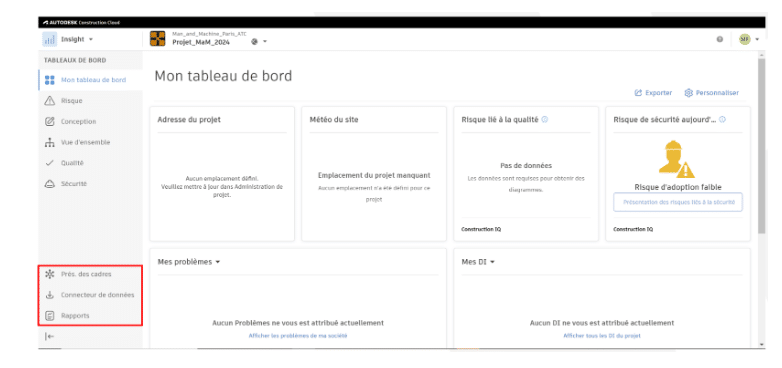Expand the user account dropdown arrow
Image resolution: width=782 pixels, height=368 pixels.
pos(757,39)
